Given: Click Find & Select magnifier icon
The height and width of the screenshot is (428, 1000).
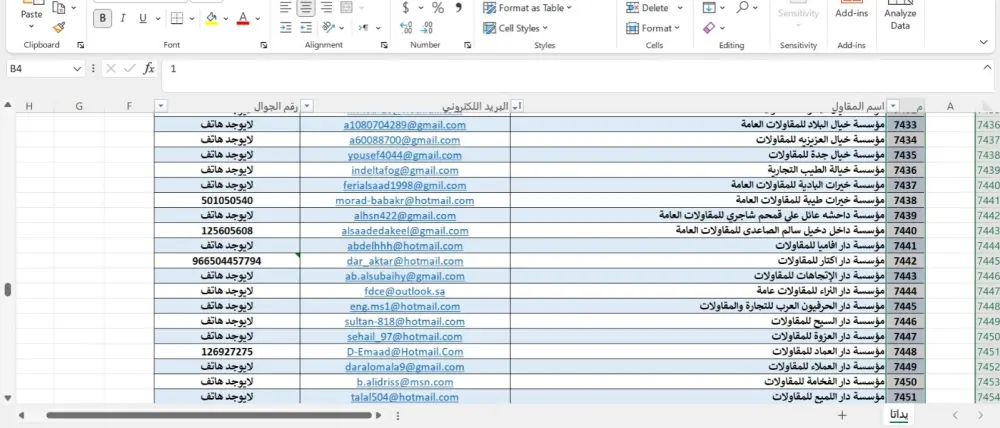Looking at the screenshot, I should click(x=742, y=7).
